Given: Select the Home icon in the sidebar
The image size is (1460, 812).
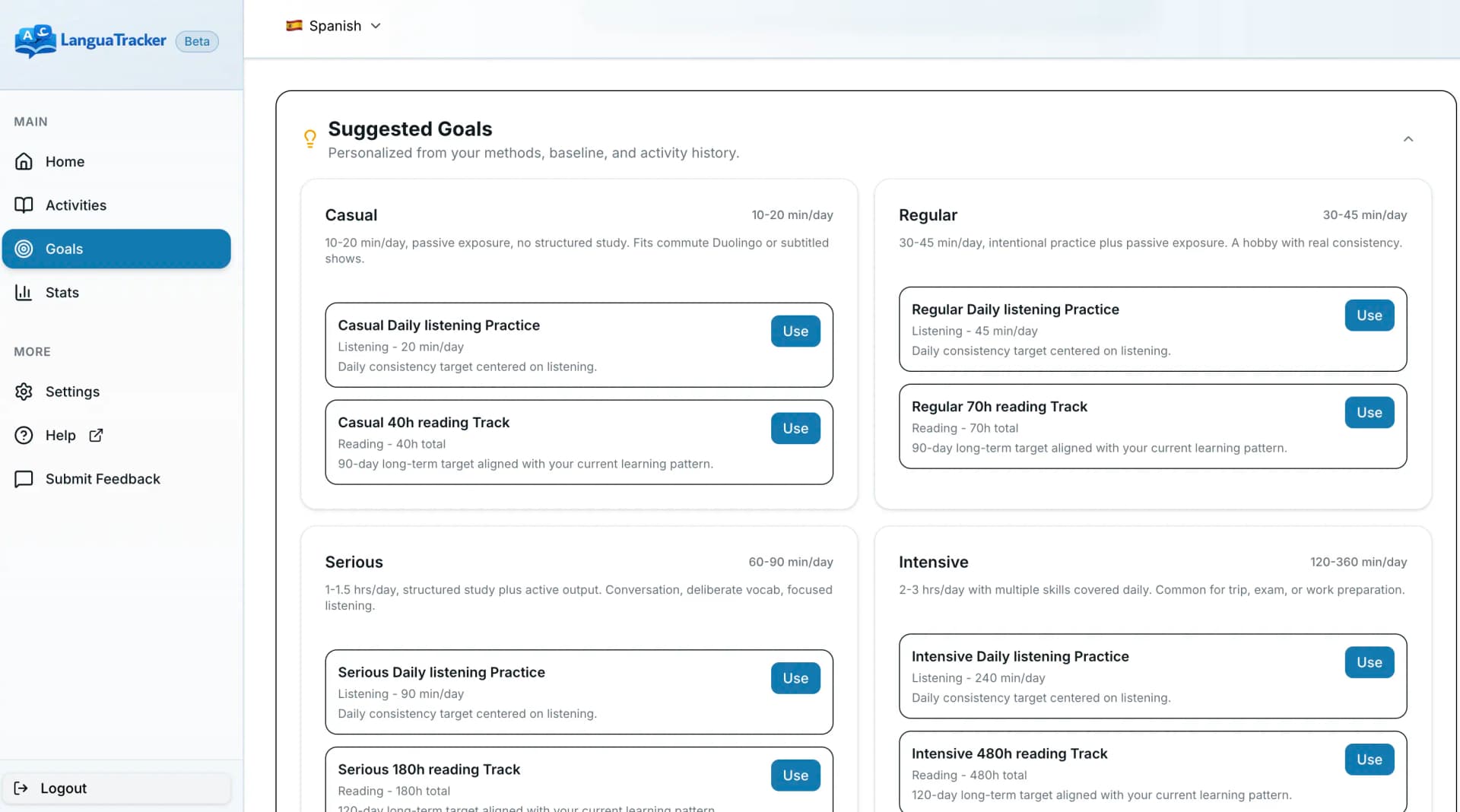Looking at the screenshot, I should coord(24,161).
